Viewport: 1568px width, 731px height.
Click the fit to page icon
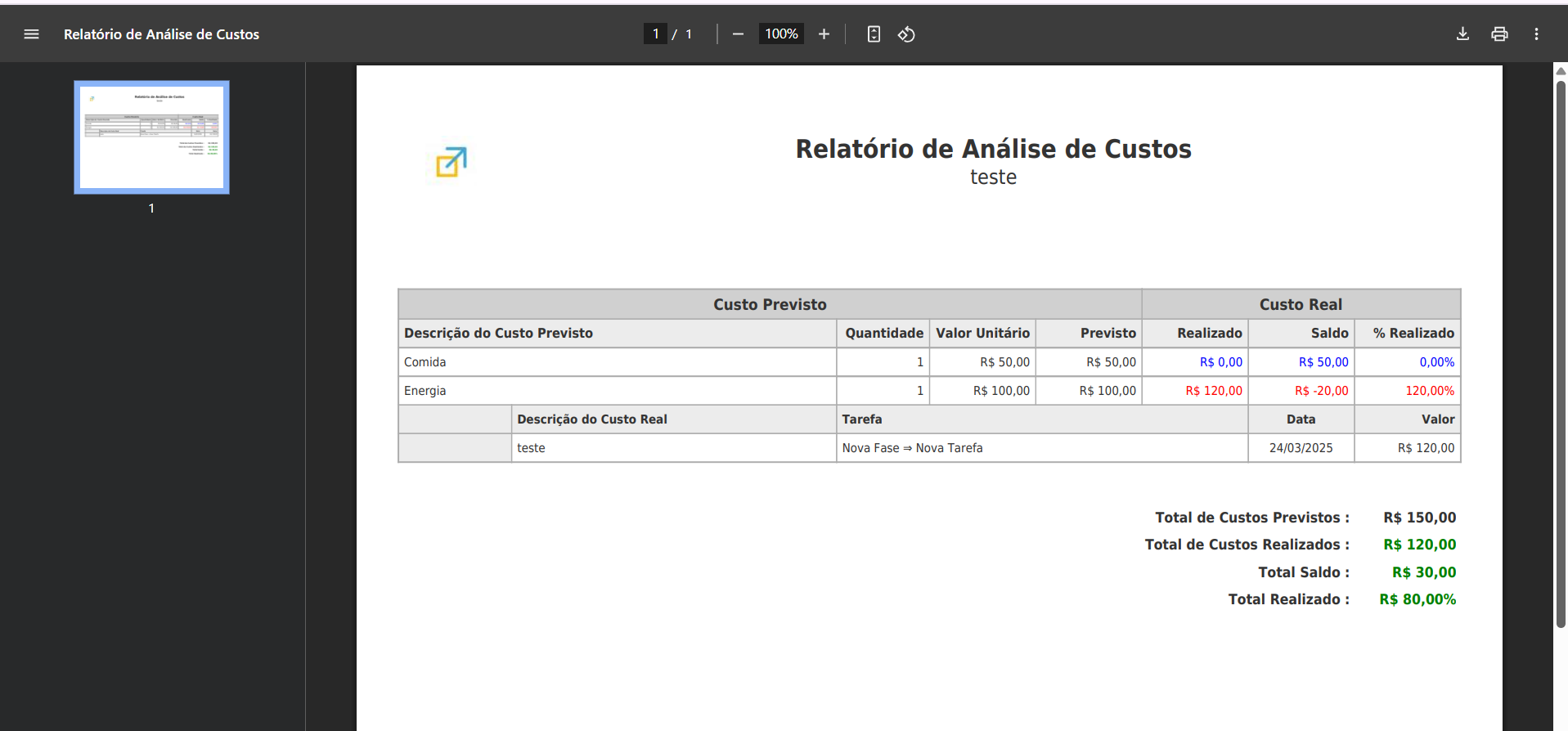[x=874, y=34]
